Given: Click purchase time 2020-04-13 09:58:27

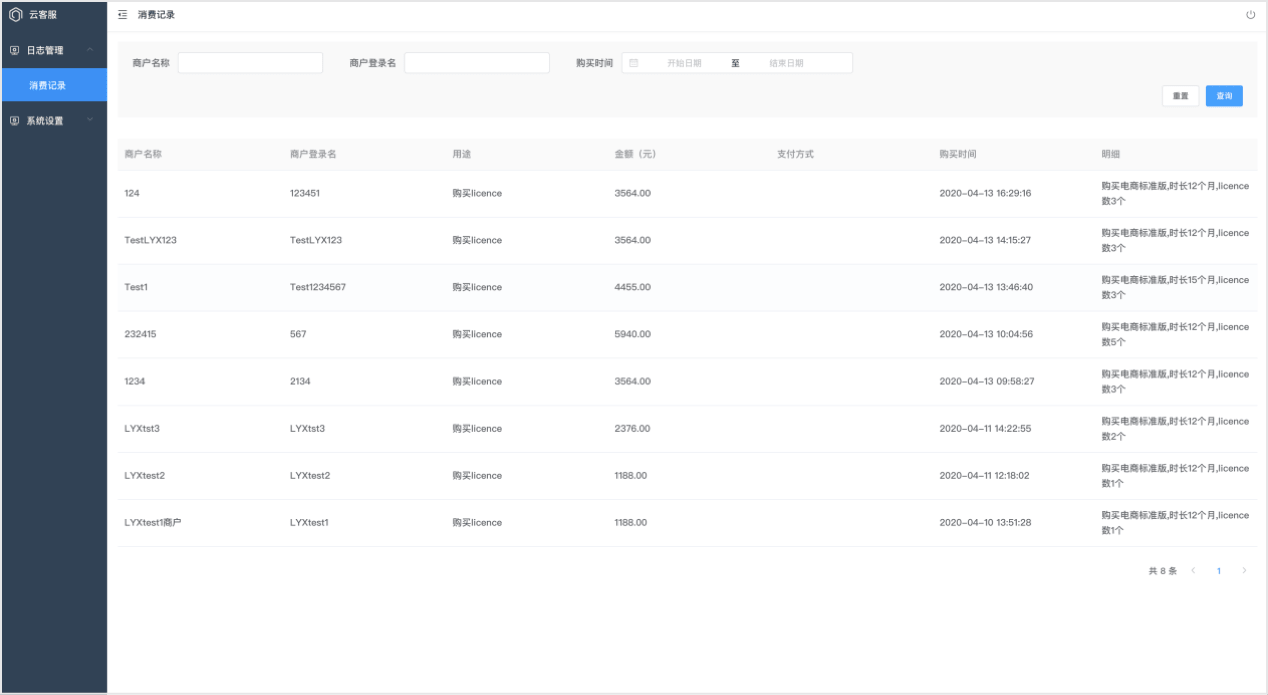Looking at the screenshot, I should tap(987, 381).
